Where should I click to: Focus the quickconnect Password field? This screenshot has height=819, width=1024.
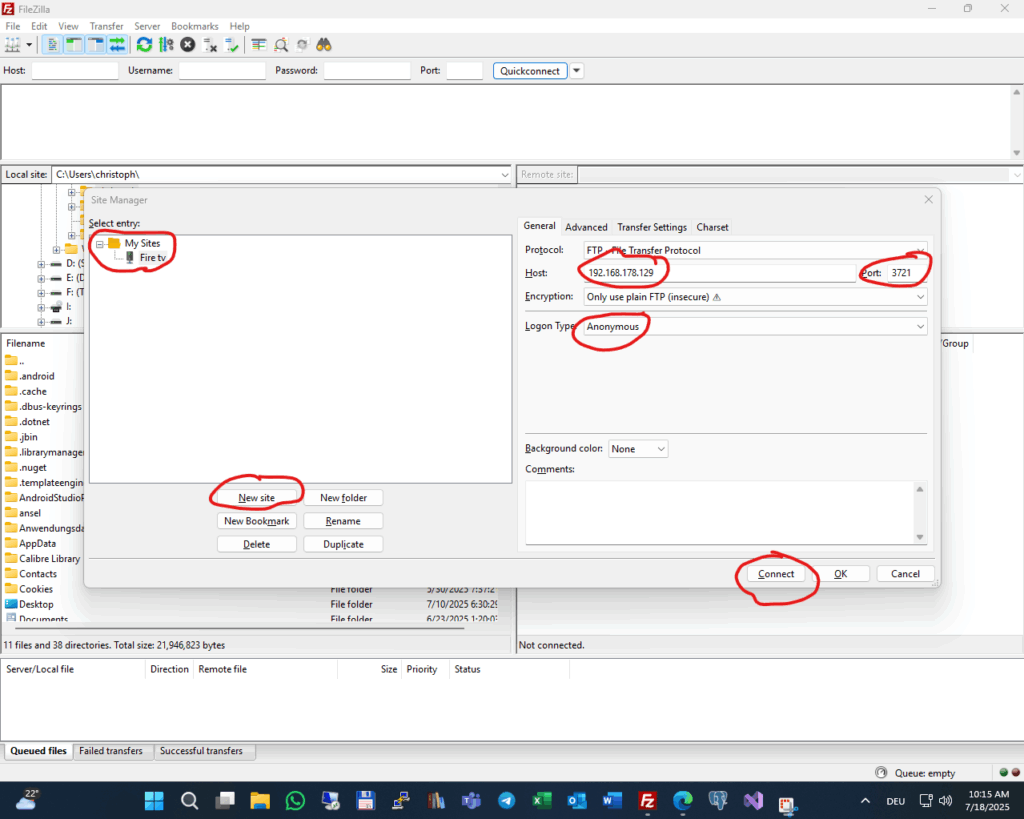[x=367, y=71]
